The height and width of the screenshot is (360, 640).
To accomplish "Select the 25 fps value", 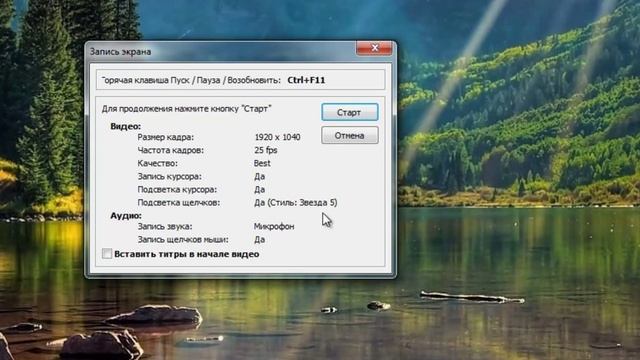I will 266,150.
